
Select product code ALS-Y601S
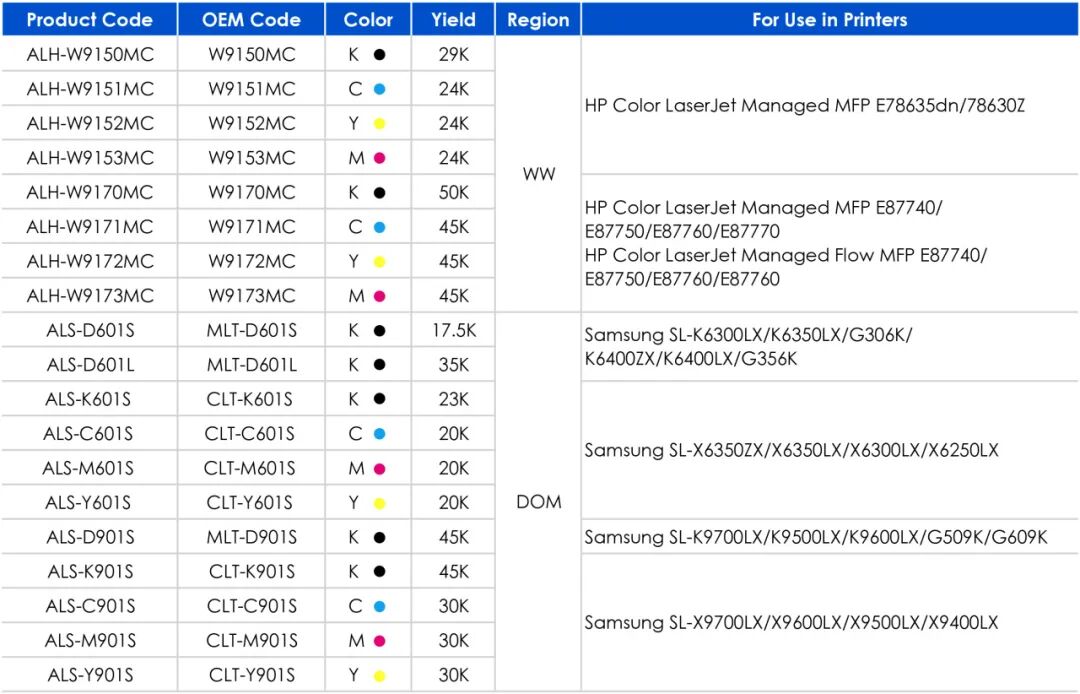pyautogui.click(x=88, y=503)
